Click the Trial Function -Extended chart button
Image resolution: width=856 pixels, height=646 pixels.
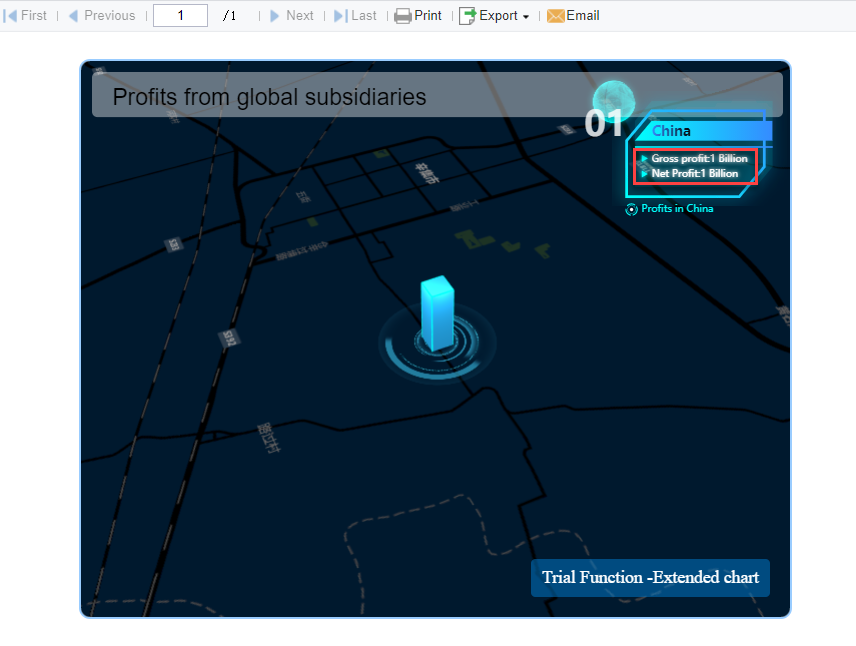[x=650, y=577]
